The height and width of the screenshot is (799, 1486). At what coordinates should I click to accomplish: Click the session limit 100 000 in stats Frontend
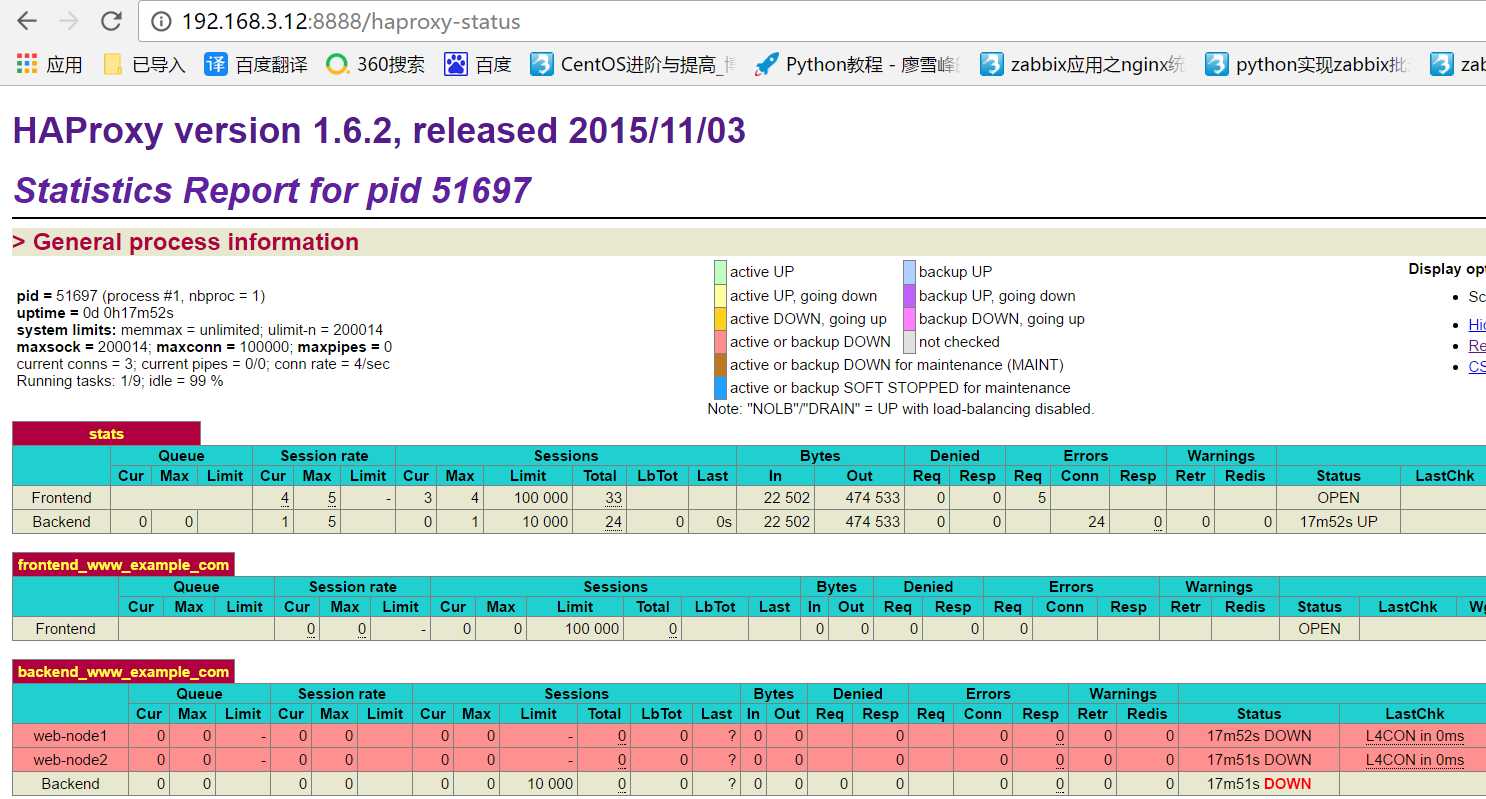pos(539,498)
